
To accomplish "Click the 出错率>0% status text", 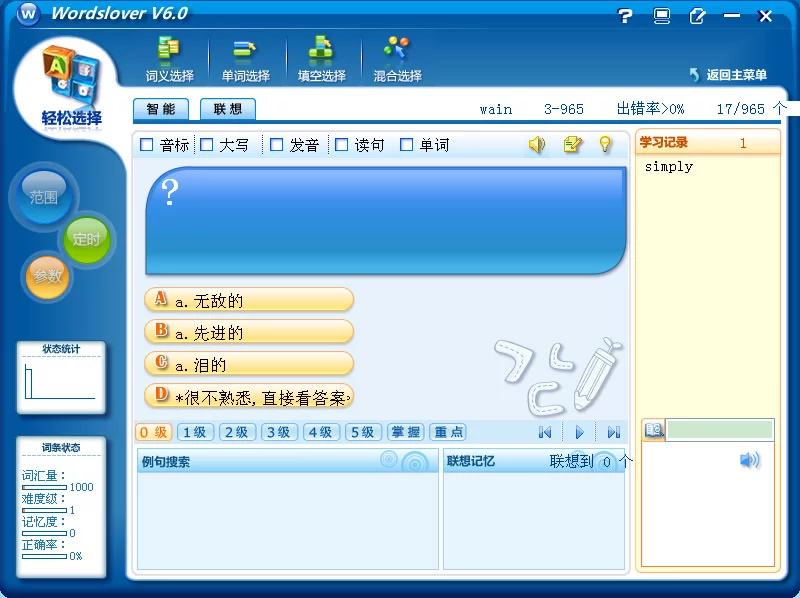I will [651, 109].
